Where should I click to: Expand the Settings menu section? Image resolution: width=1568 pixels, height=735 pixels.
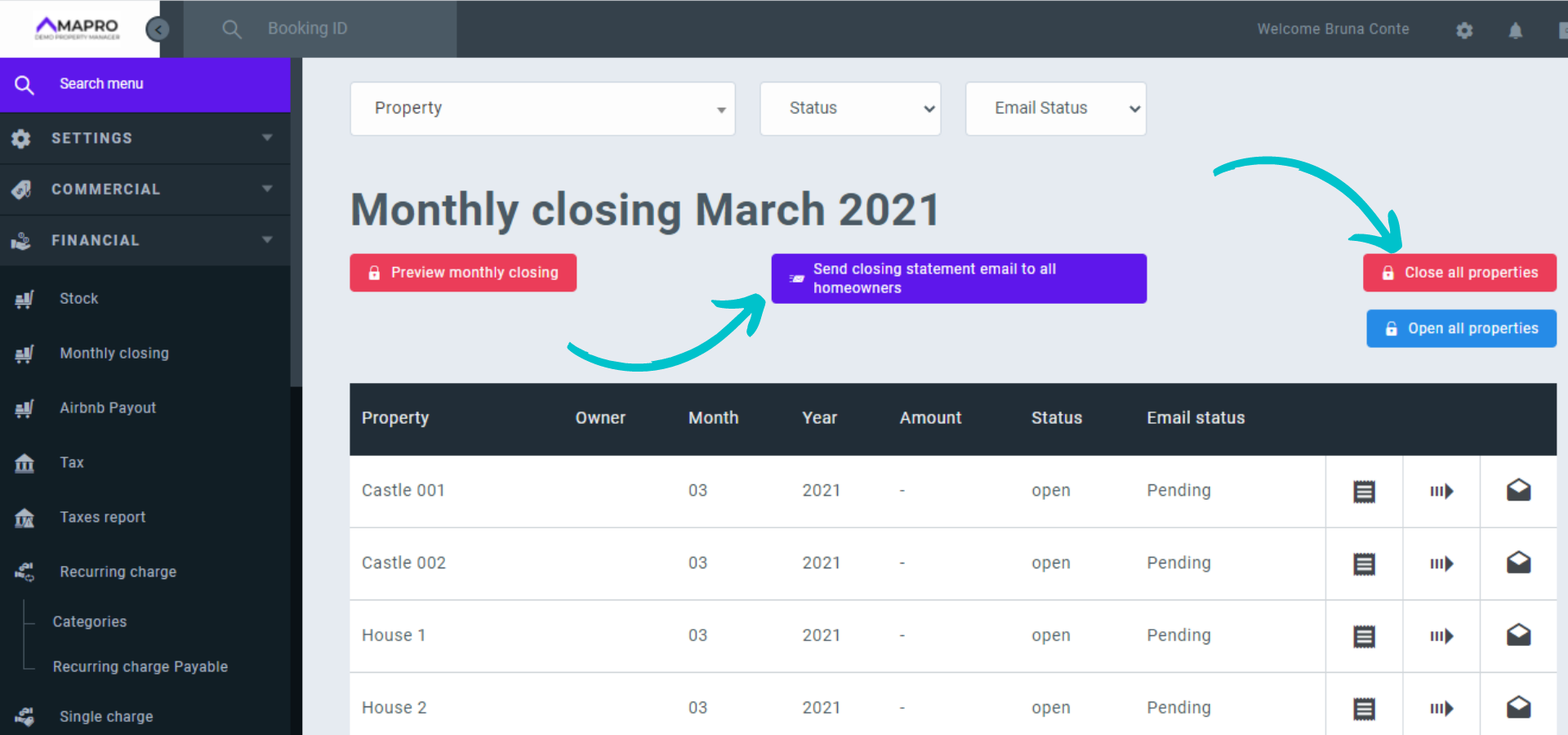[145, 138]
